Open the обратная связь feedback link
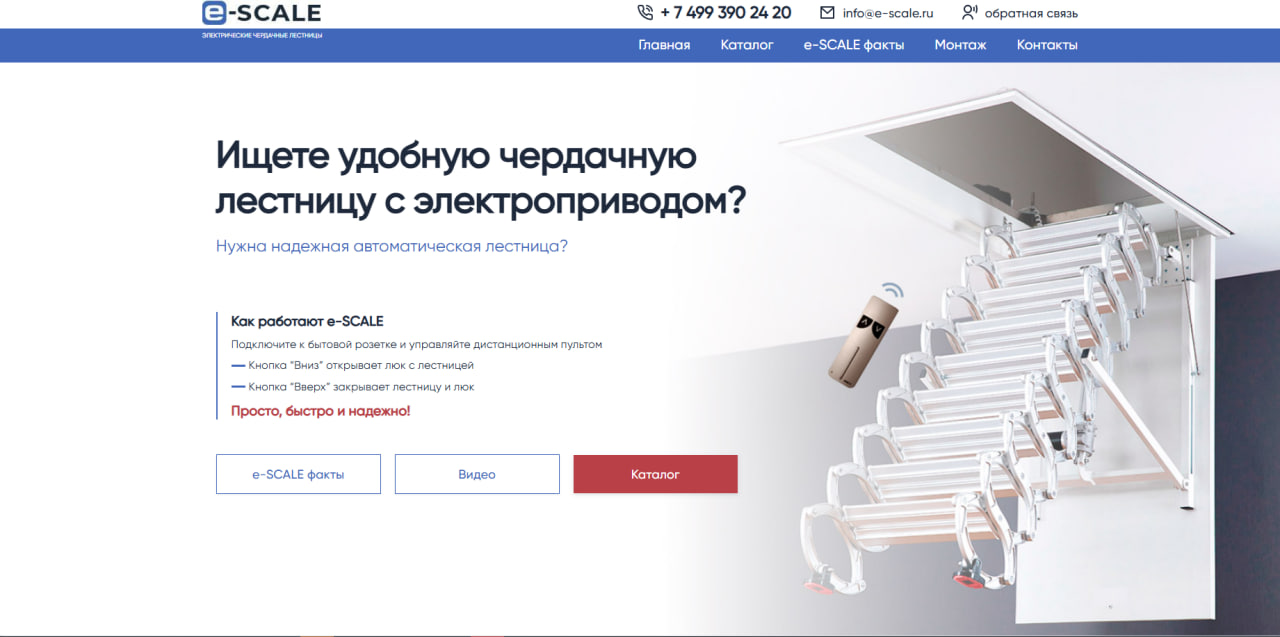The image size is (1280, 637). coord(1031,14)
